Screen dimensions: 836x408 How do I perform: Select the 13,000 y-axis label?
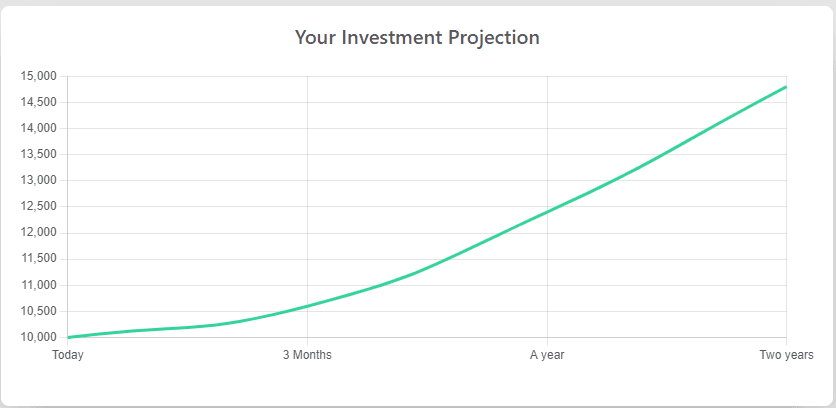tap(38, 181)
